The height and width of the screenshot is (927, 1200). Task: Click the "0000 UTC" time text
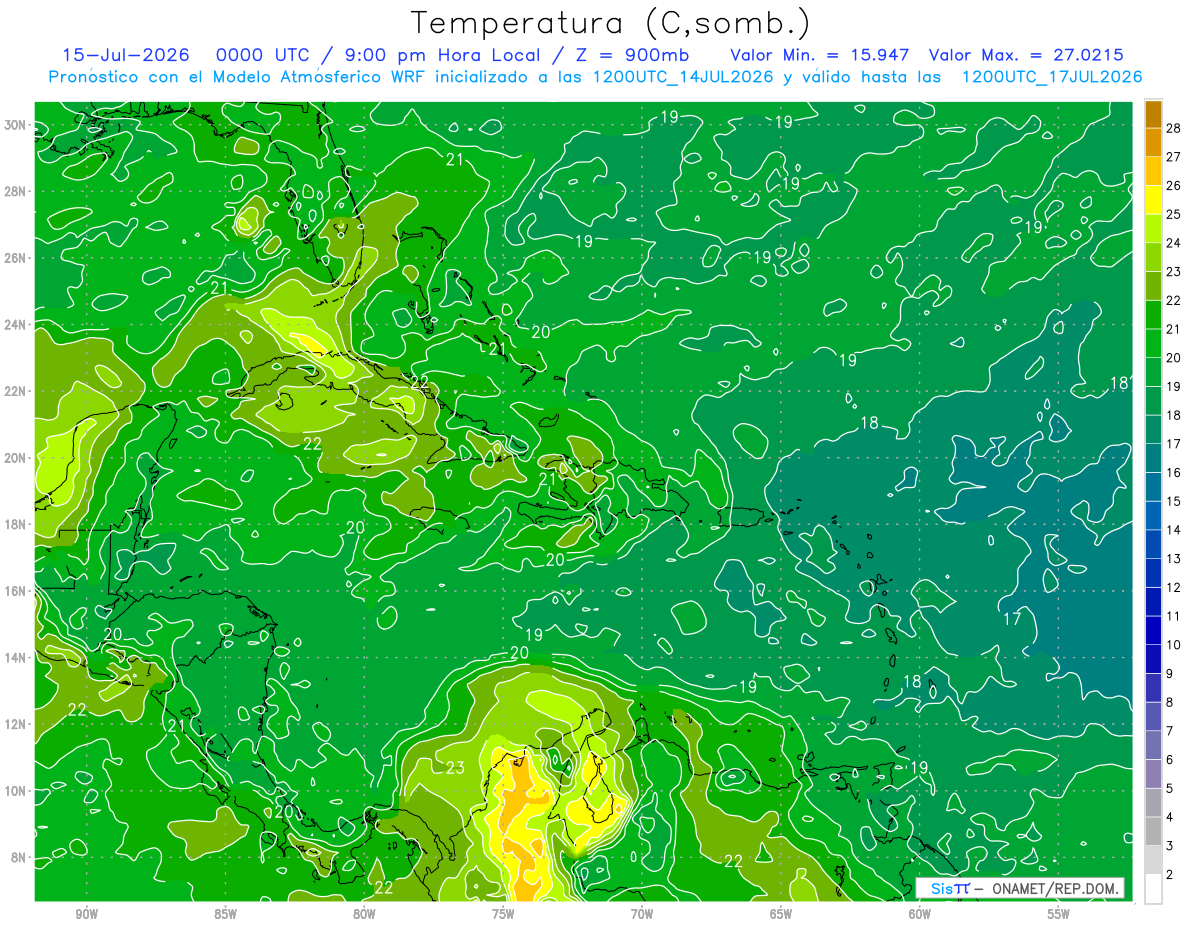click(263, 55)
